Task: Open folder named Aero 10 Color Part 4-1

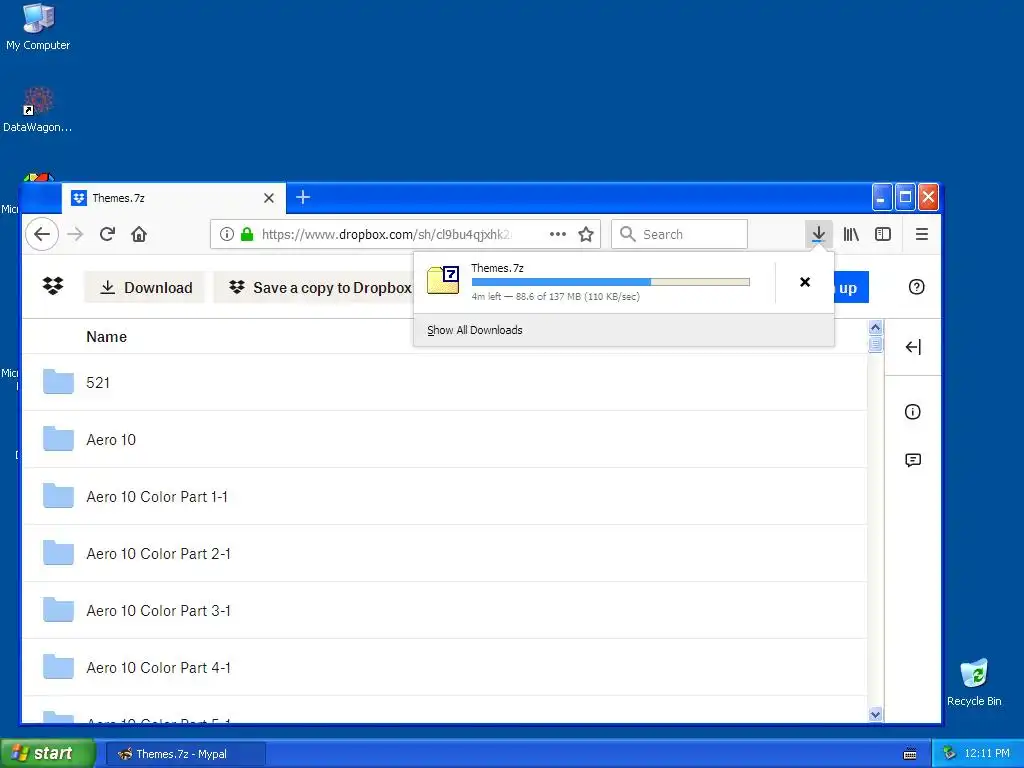Action: click(x=158, y=667)
